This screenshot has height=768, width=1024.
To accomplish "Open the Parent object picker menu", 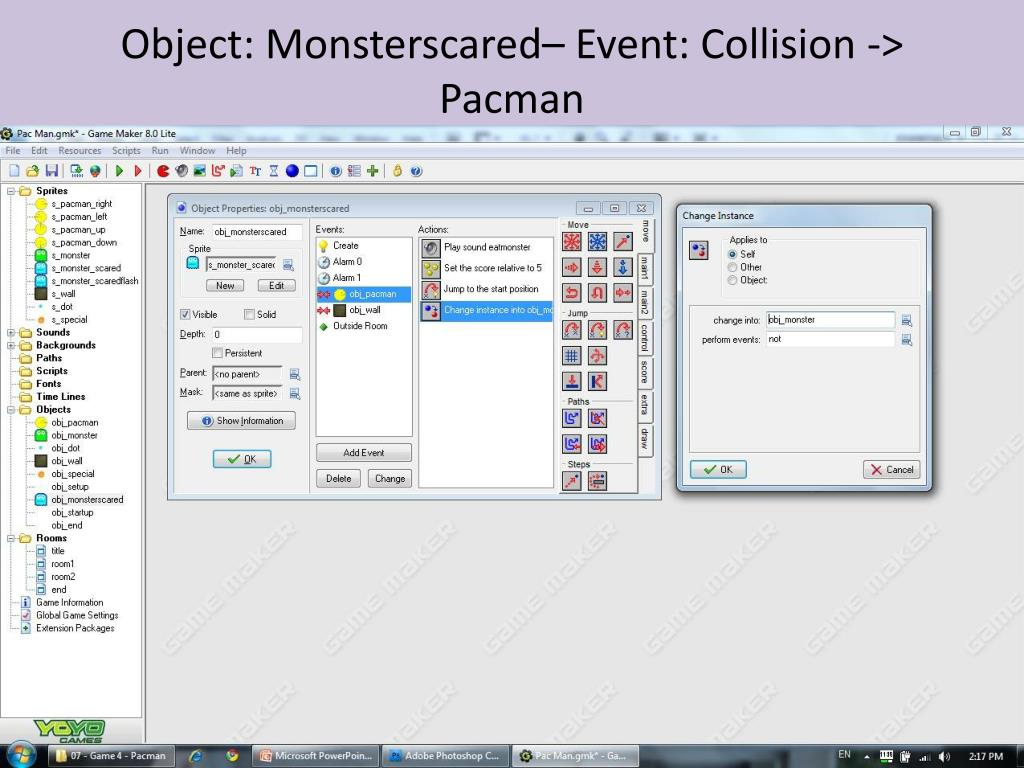I will (x=295, y=374).
